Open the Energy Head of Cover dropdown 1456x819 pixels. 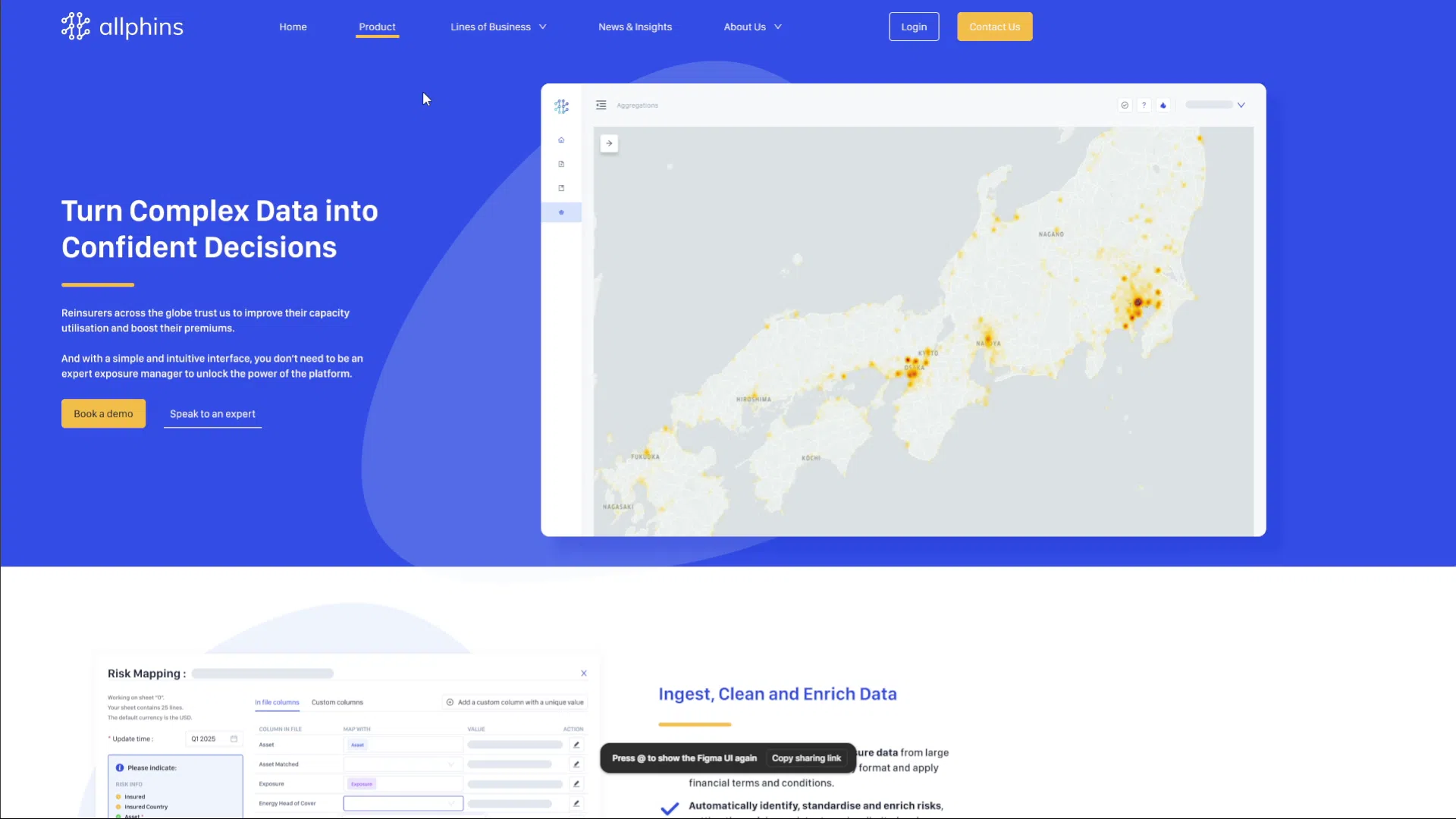[403, 803]
